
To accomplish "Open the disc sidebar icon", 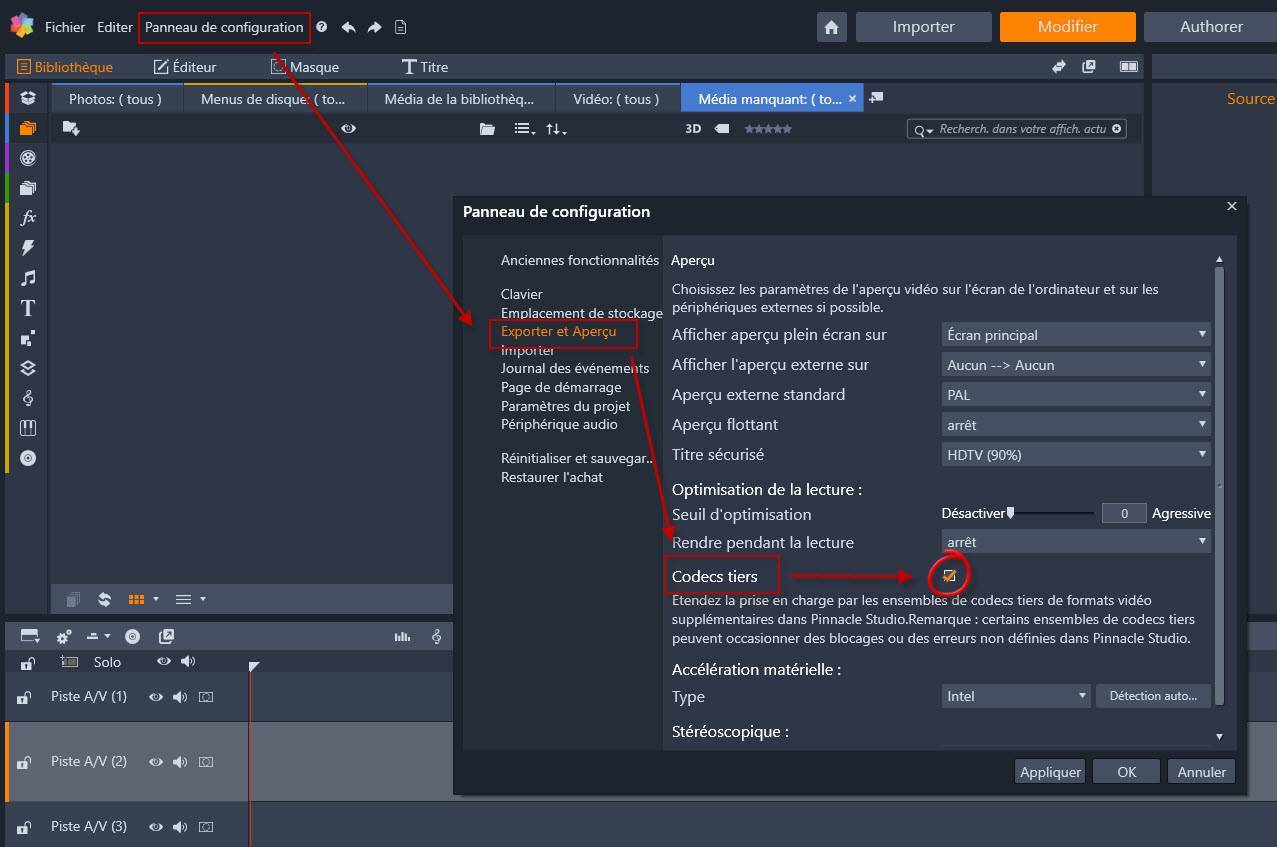I will pyautogui.click(x=28, y=459).
